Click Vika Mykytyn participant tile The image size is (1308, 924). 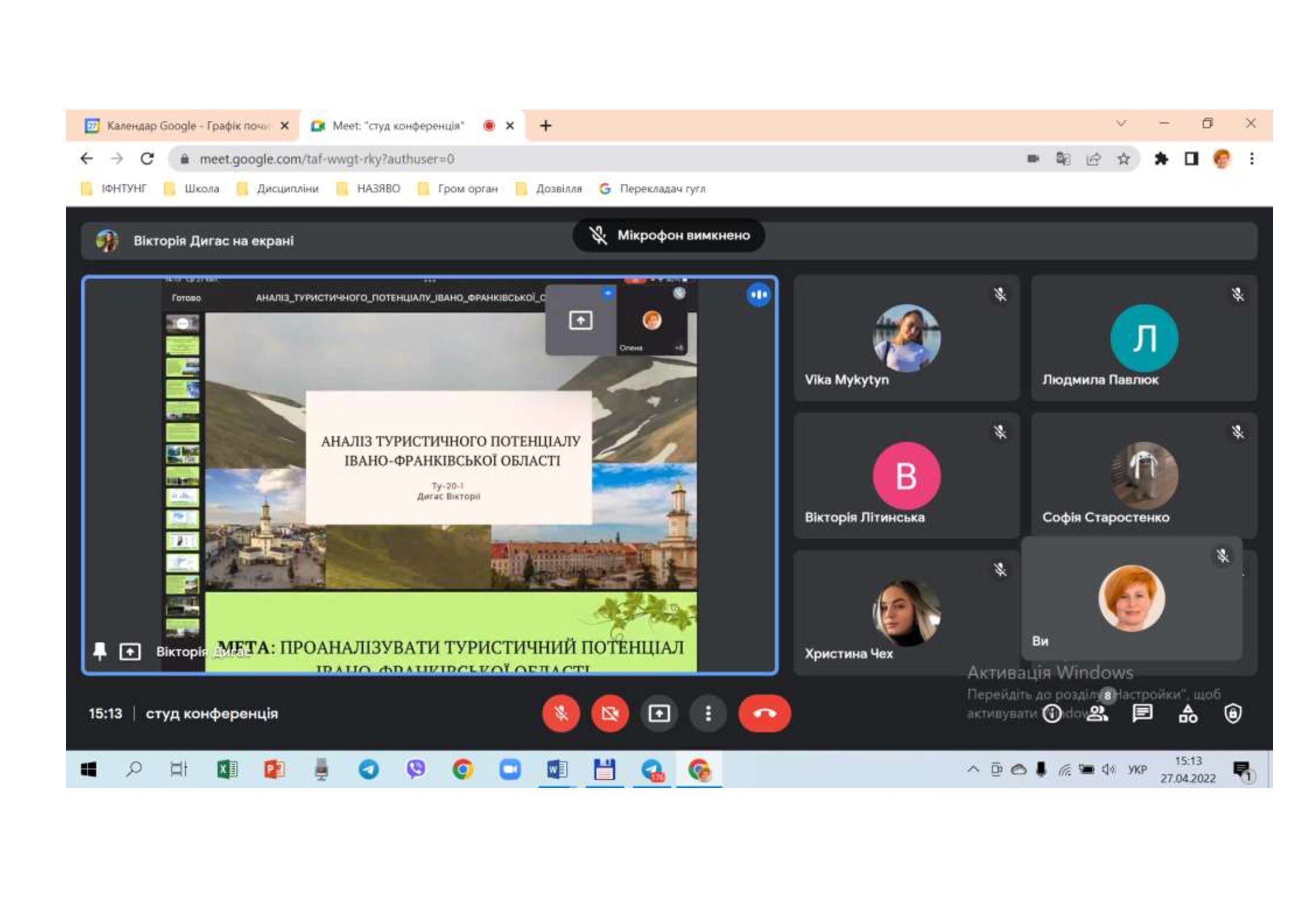tap(906, 339)
